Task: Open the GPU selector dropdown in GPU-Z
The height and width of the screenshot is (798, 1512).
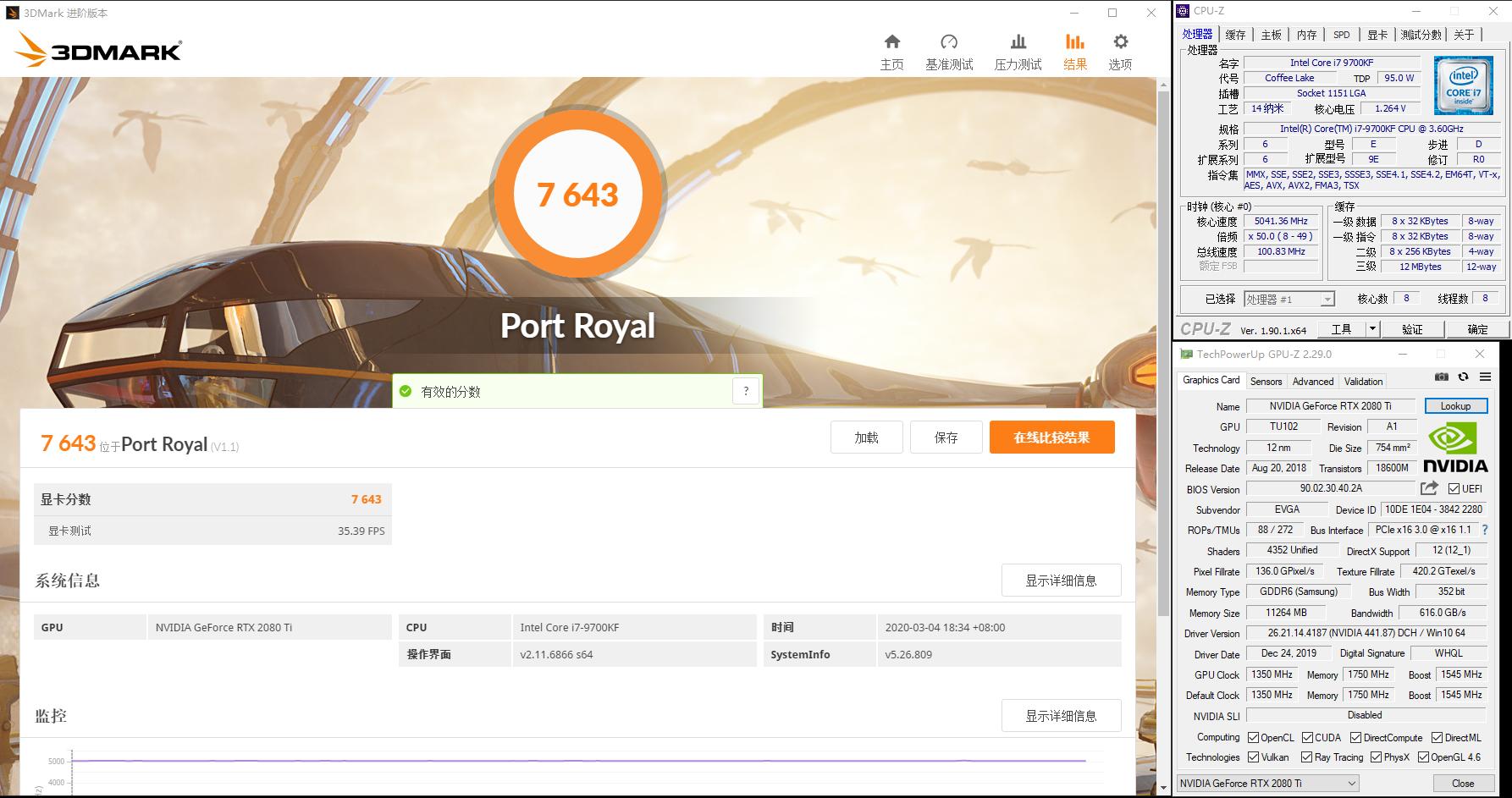Action: pyautogui.click(x=1268, y=783)
